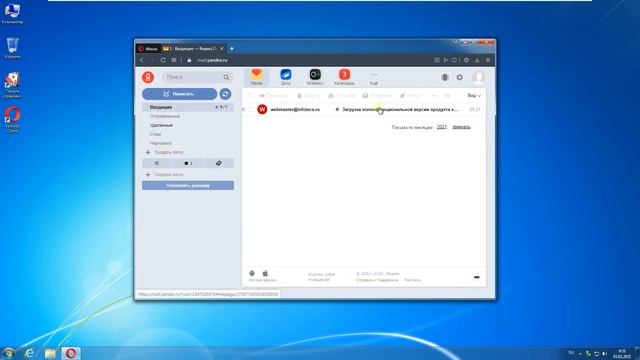
Task: Filter messages with attachments paperclip
Action: click(x=218, y=163)
